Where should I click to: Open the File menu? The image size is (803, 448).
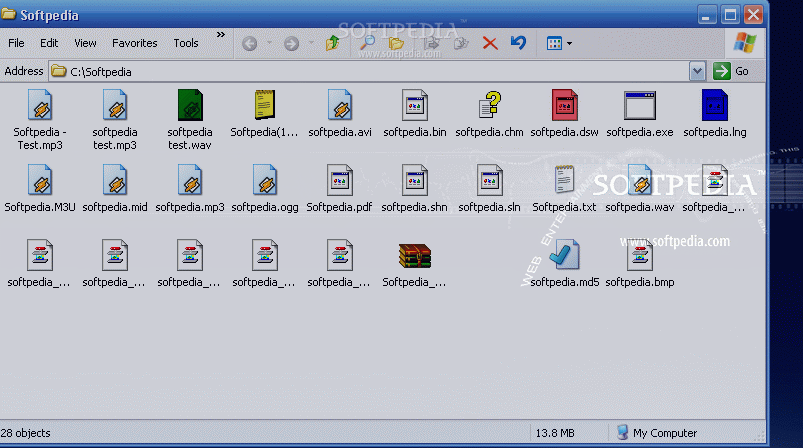[x=16, y=43]
